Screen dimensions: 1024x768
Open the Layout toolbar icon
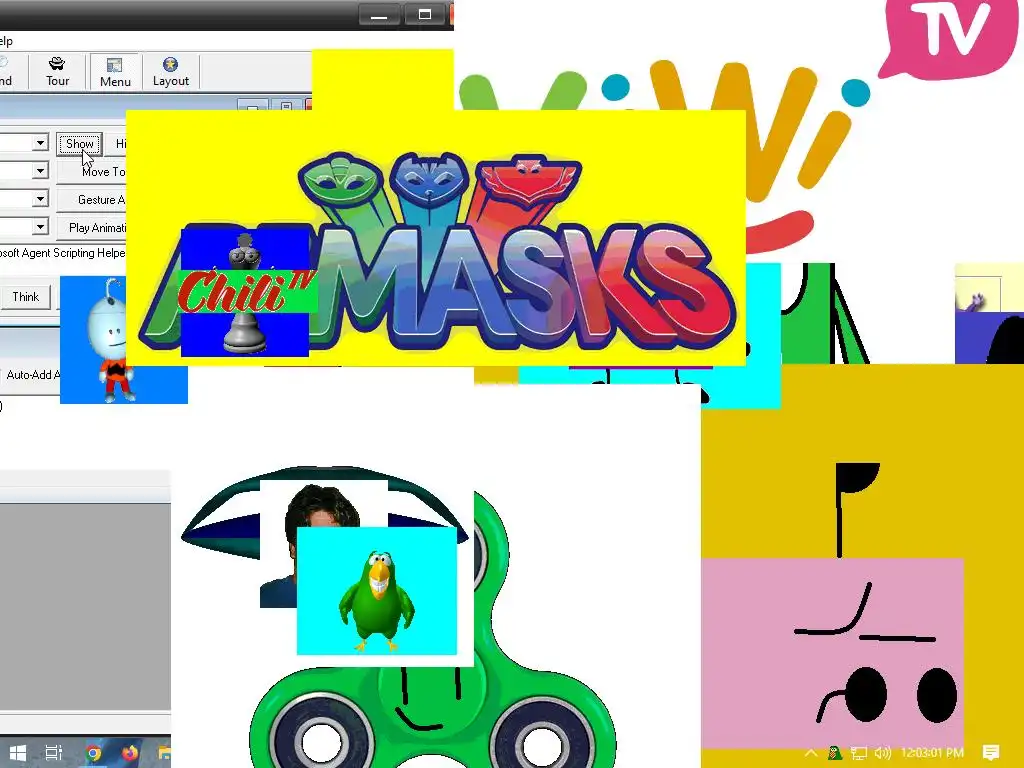170,72
